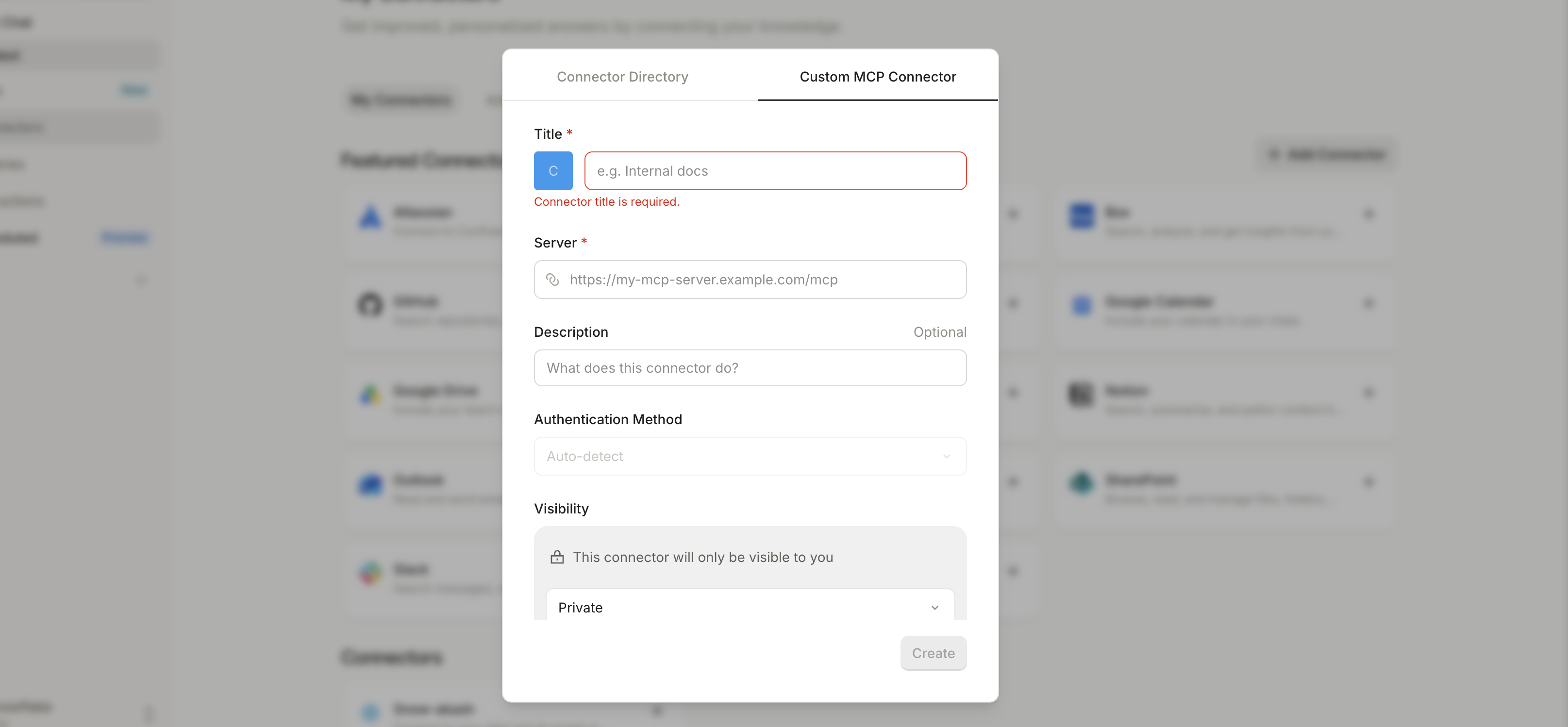This screenshot has height=727, width=1568.
Task: Click the Slack icon in background list
Action: point(370,573)
